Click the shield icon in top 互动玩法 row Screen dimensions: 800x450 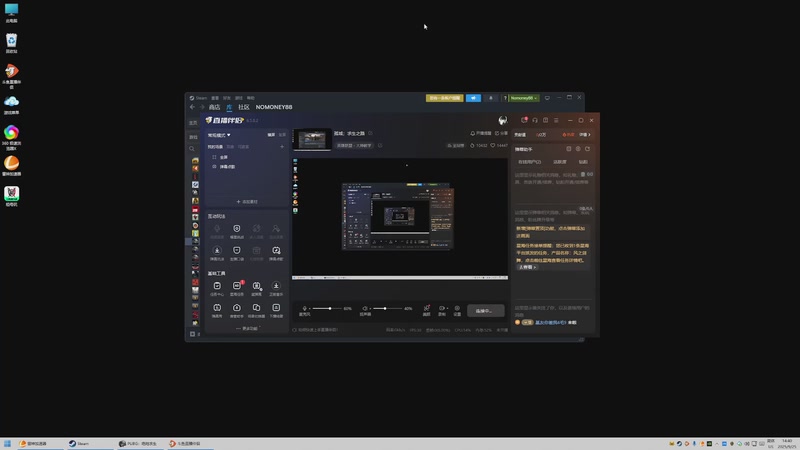pos(237,231)
